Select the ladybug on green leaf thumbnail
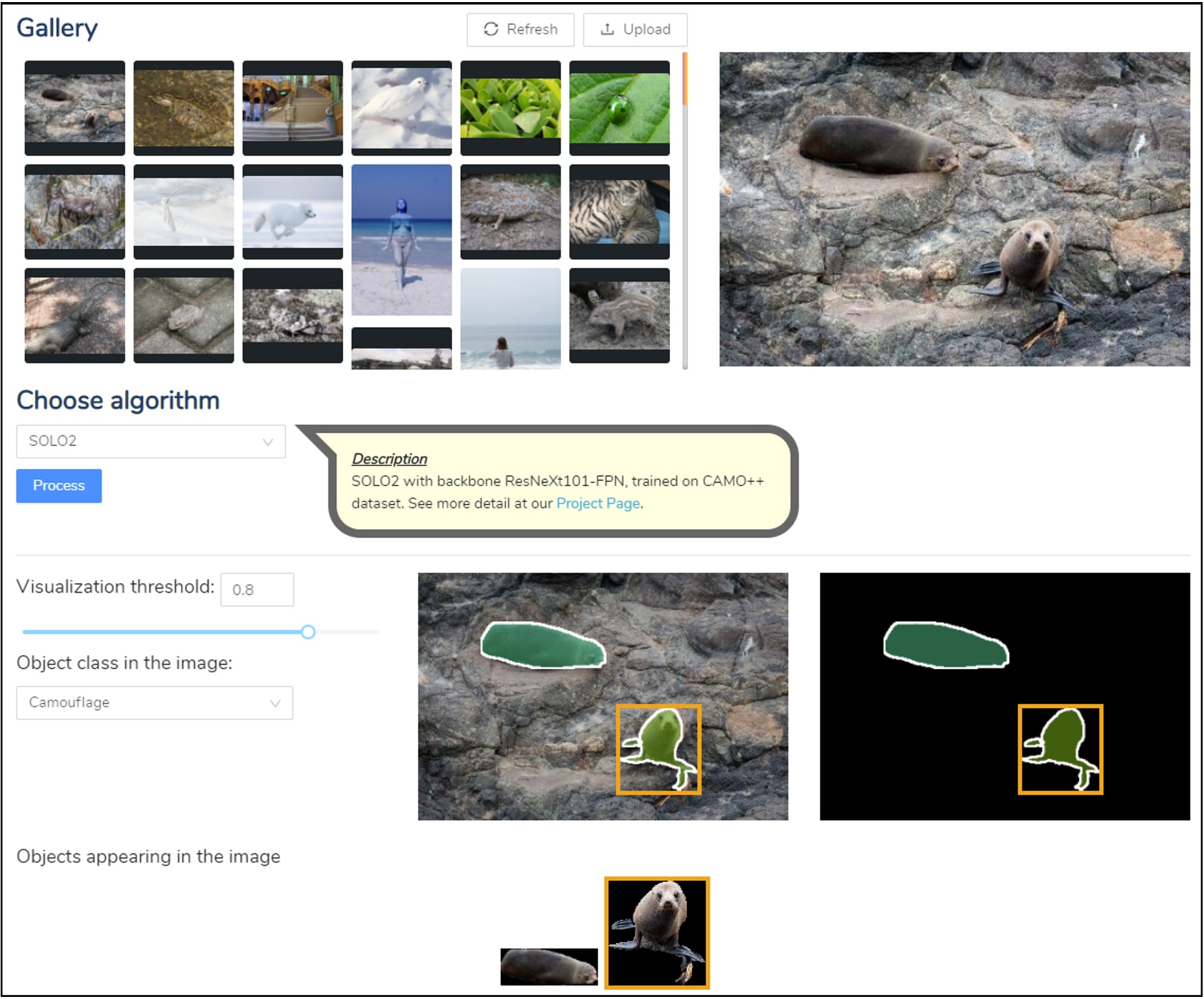The width and height of the screenshot is (1204, 999). coord(619,107)
